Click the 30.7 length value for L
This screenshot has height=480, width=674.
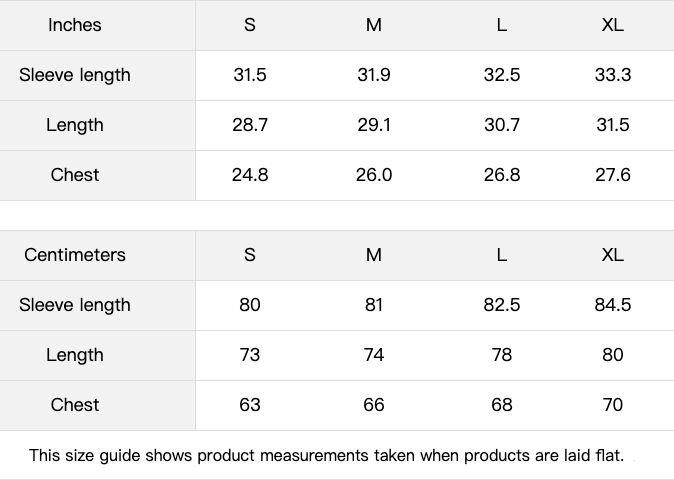[x=502, y=125]
